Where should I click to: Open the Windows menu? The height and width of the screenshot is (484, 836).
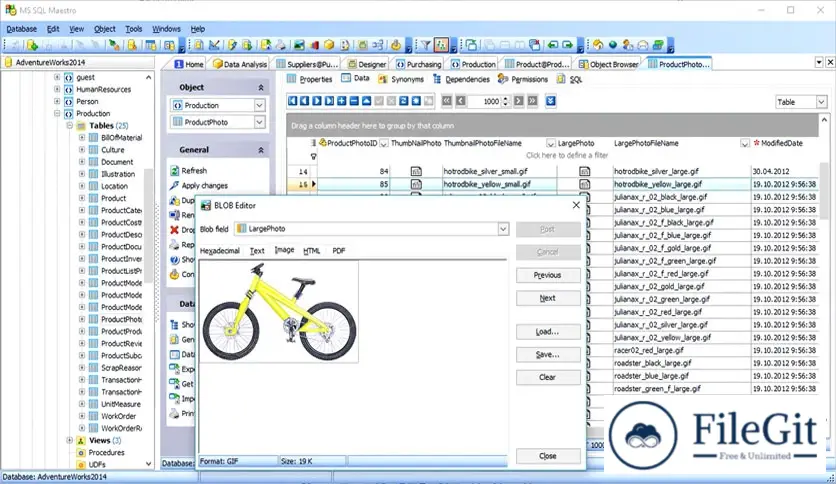[x=166, y=29]
